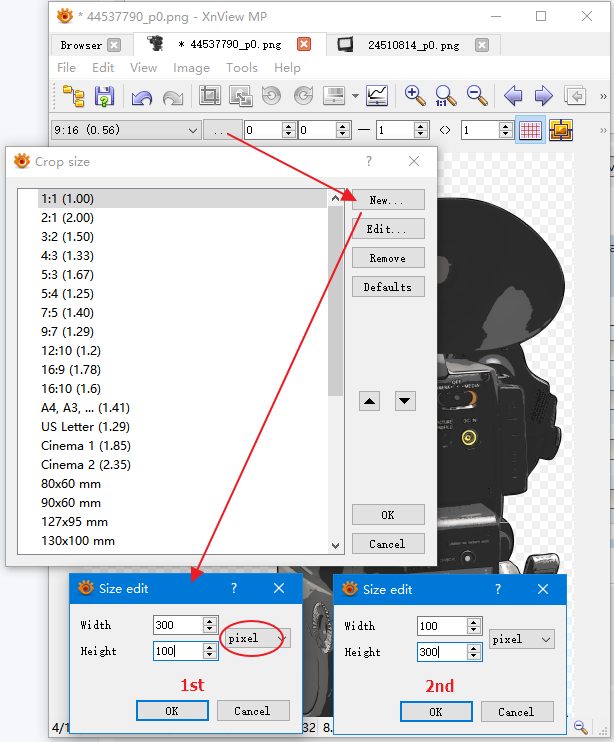Click the '...' crop size button
Viewport: 614px width, 742px height.
[222, 130]
